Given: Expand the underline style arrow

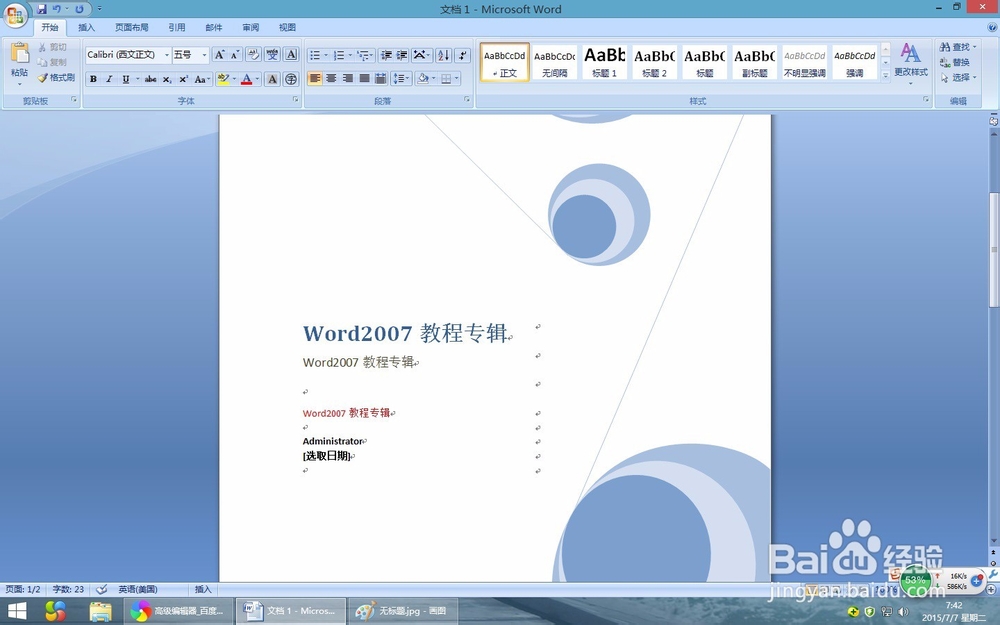Looking at the screenshot, I should click(137, 79).
